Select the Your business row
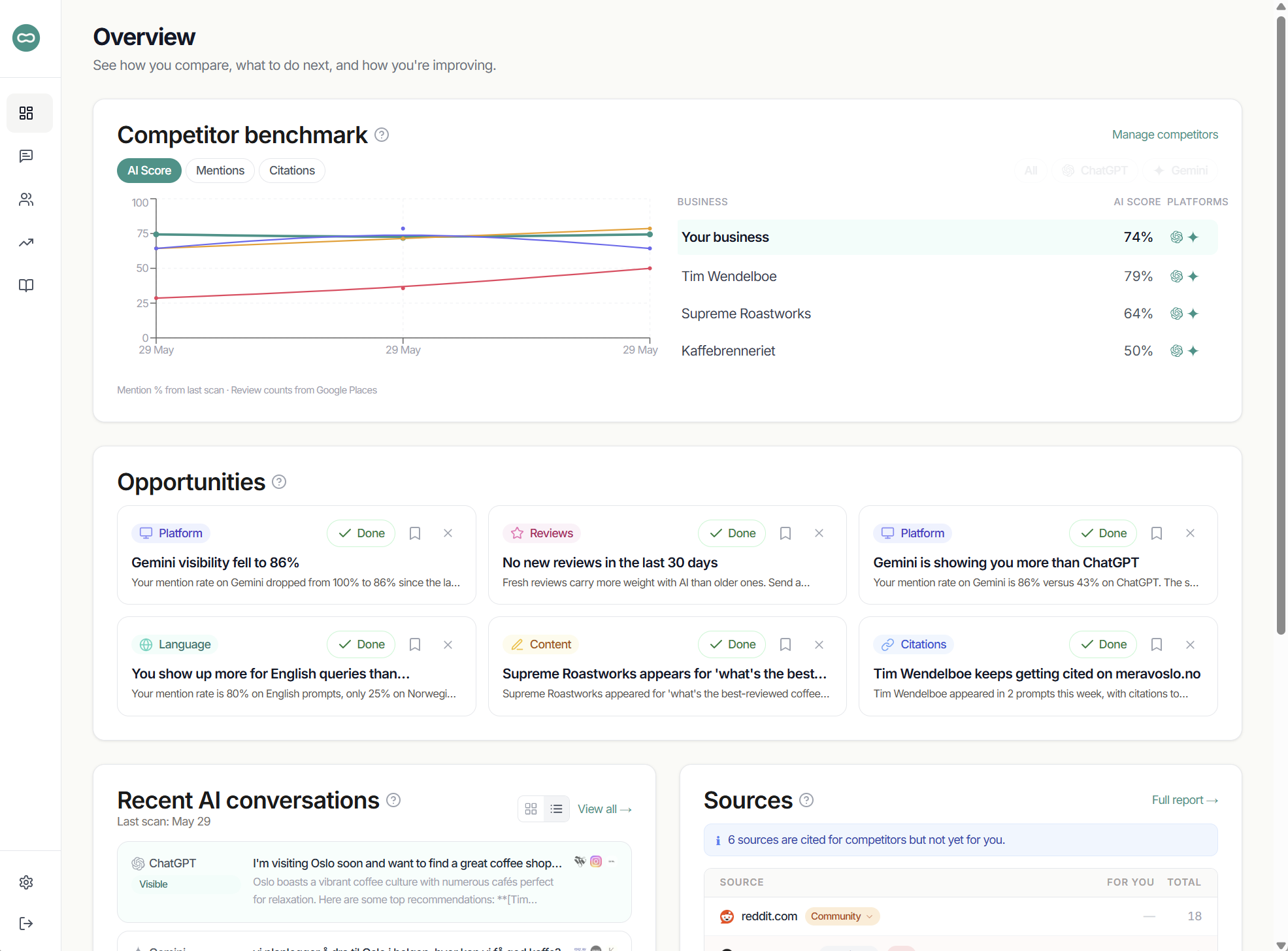This screenshot has width=1288, height=951. [948, 237]
